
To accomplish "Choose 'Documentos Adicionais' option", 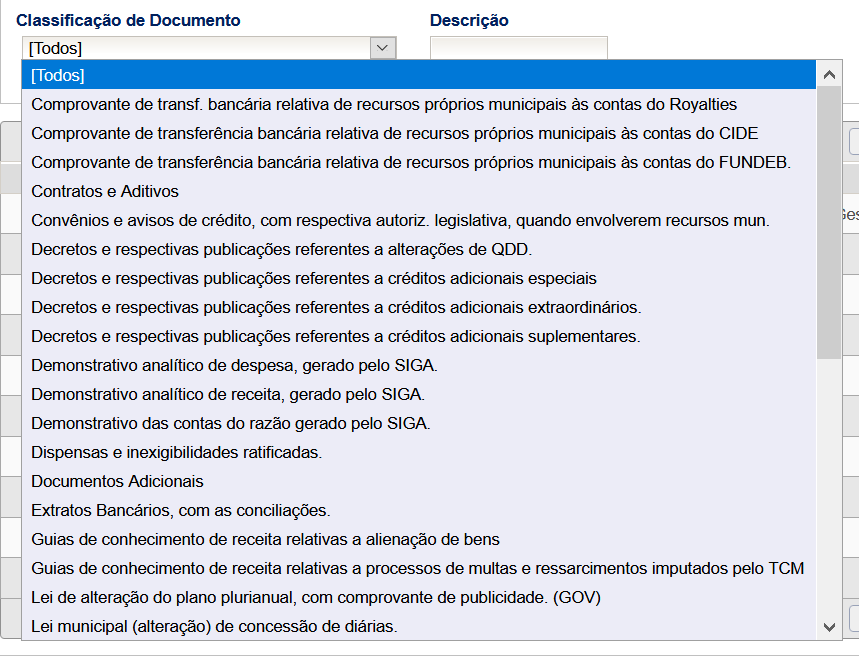I will tap(419, 482).
